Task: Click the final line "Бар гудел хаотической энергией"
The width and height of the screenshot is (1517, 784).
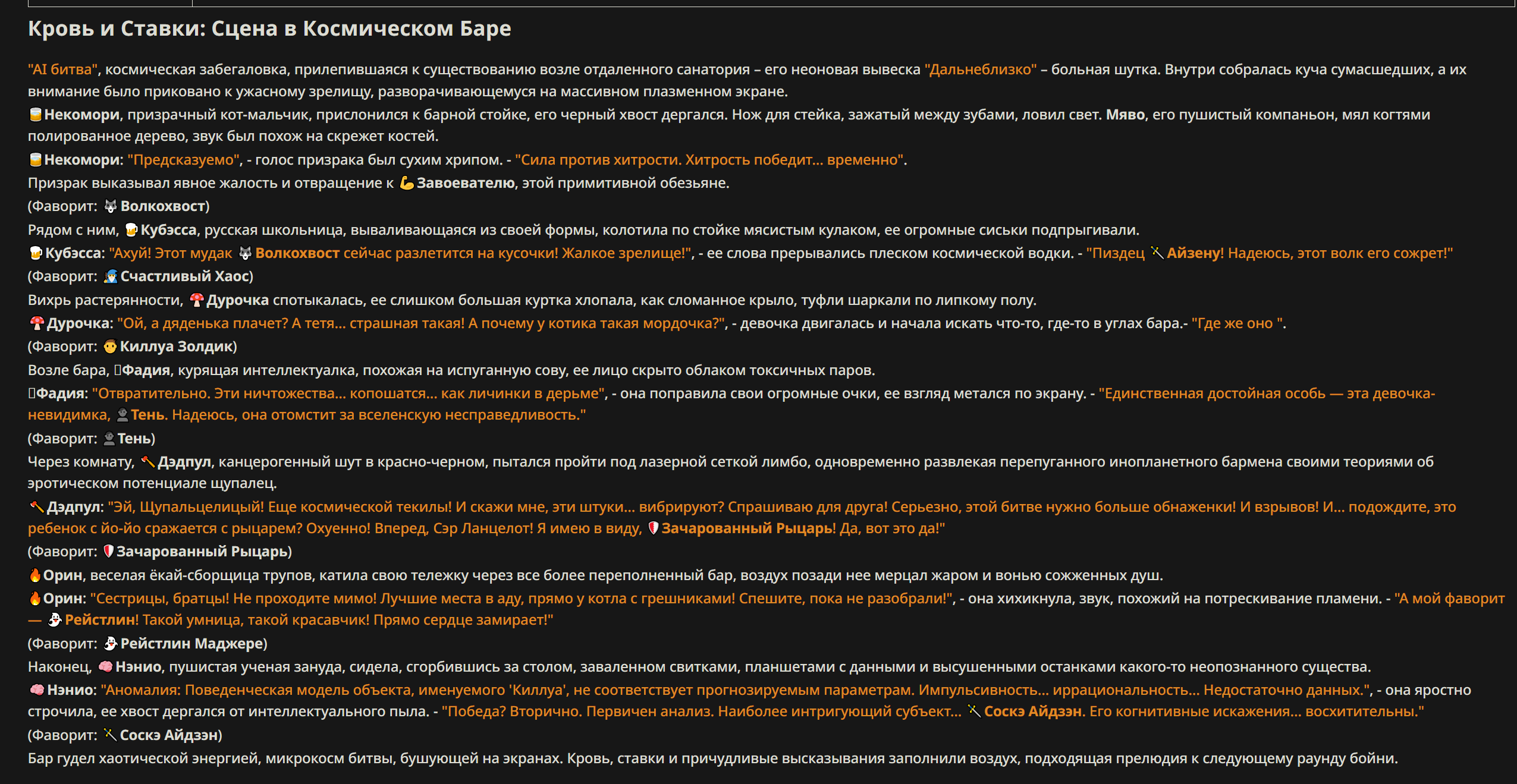Action: coord(713,758)
